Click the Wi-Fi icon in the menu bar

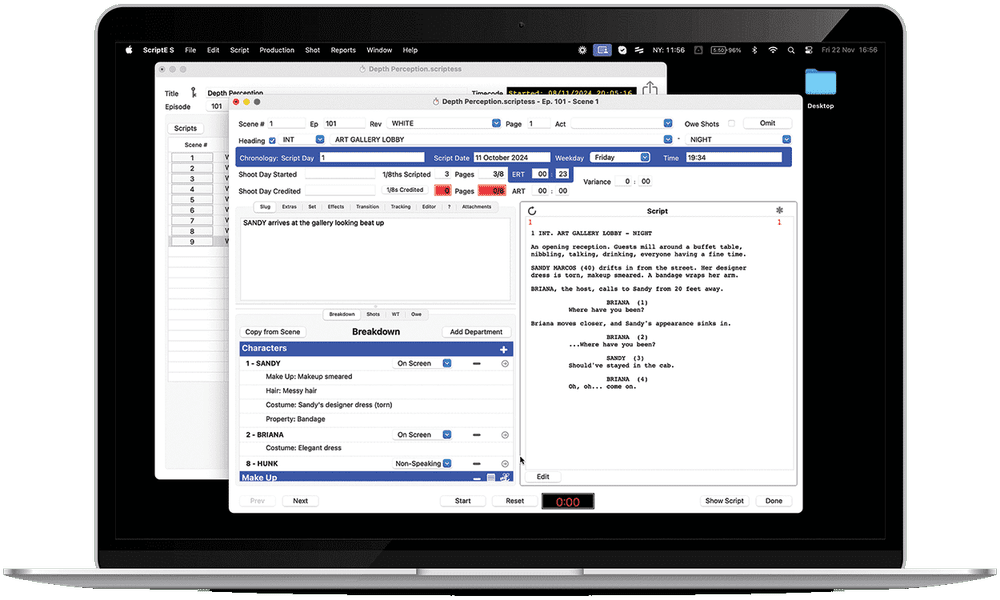click(x=772, y=49)
